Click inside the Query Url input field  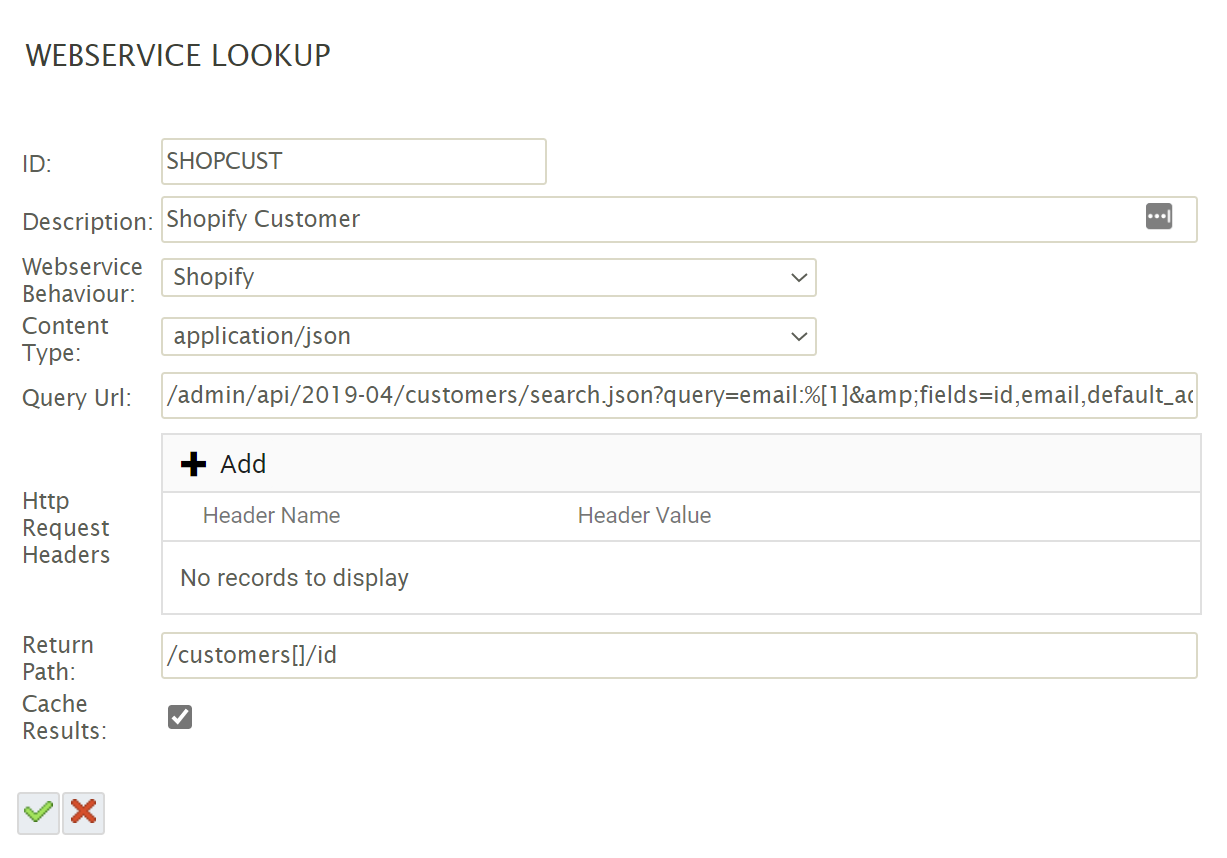[678, 397]
